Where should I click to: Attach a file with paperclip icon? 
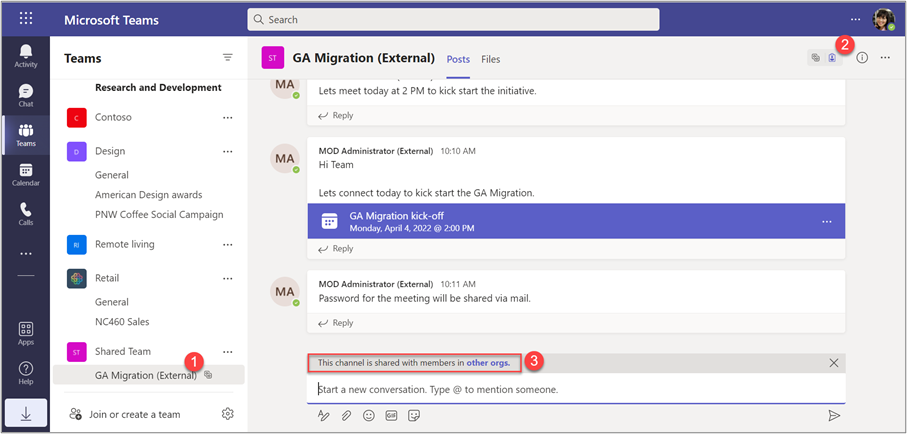pyautogui.click(x=346, y=415)
